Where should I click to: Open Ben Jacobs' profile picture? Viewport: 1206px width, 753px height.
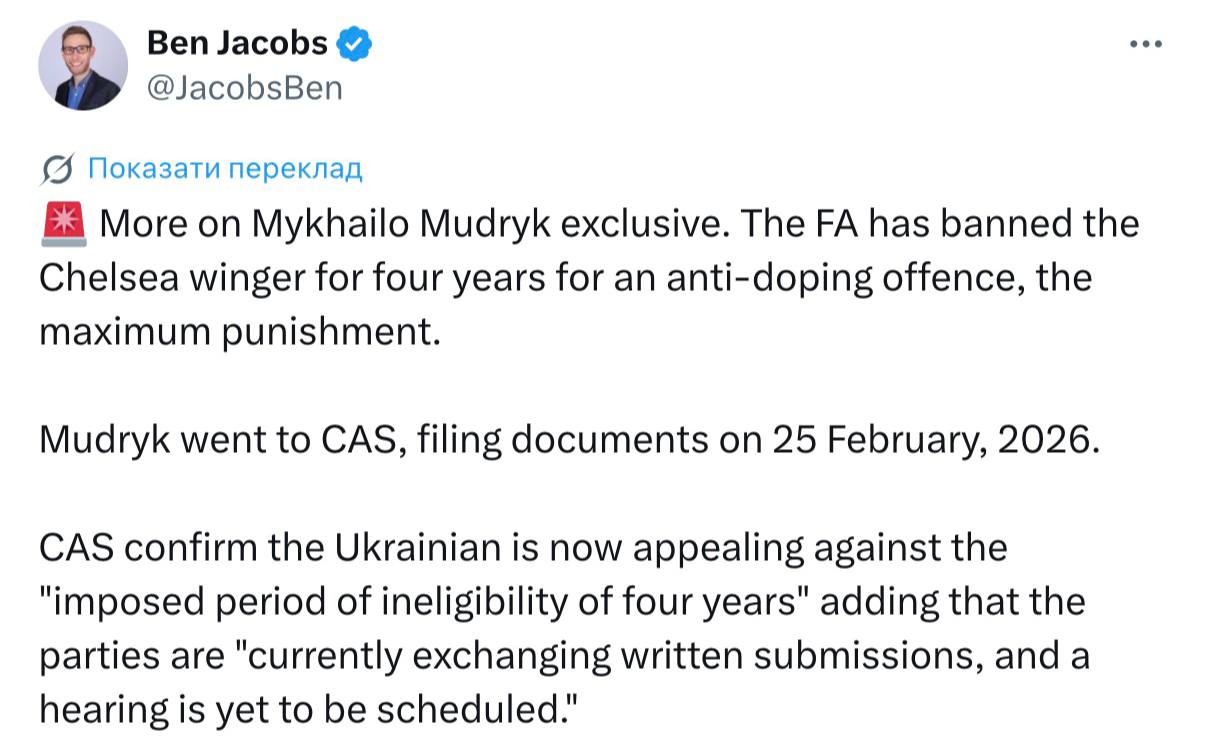click(x=83, y=65)
